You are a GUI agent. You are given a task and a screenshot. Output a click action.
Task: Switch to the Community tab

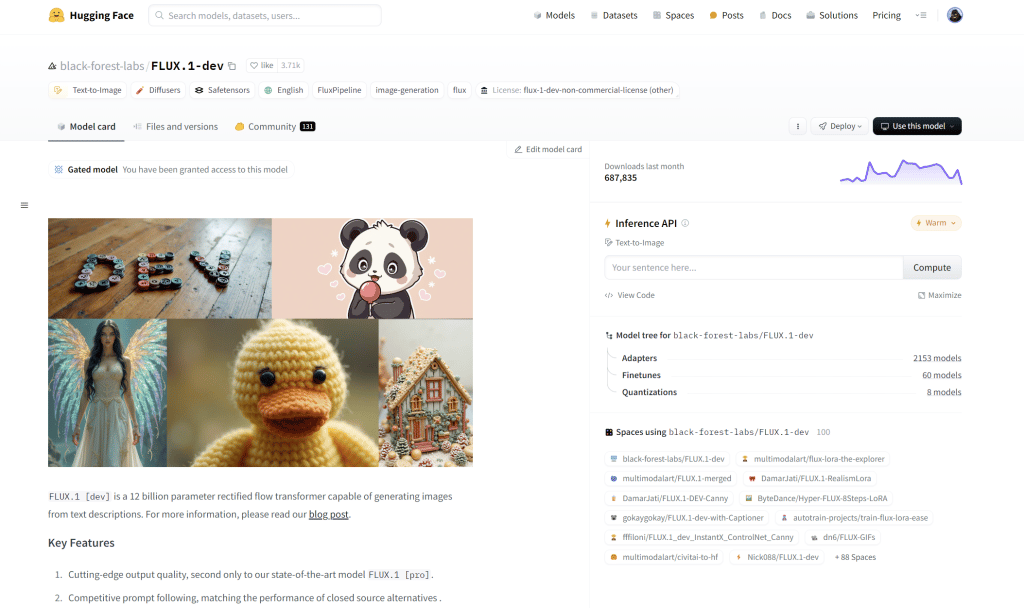(x=275, y=127)
